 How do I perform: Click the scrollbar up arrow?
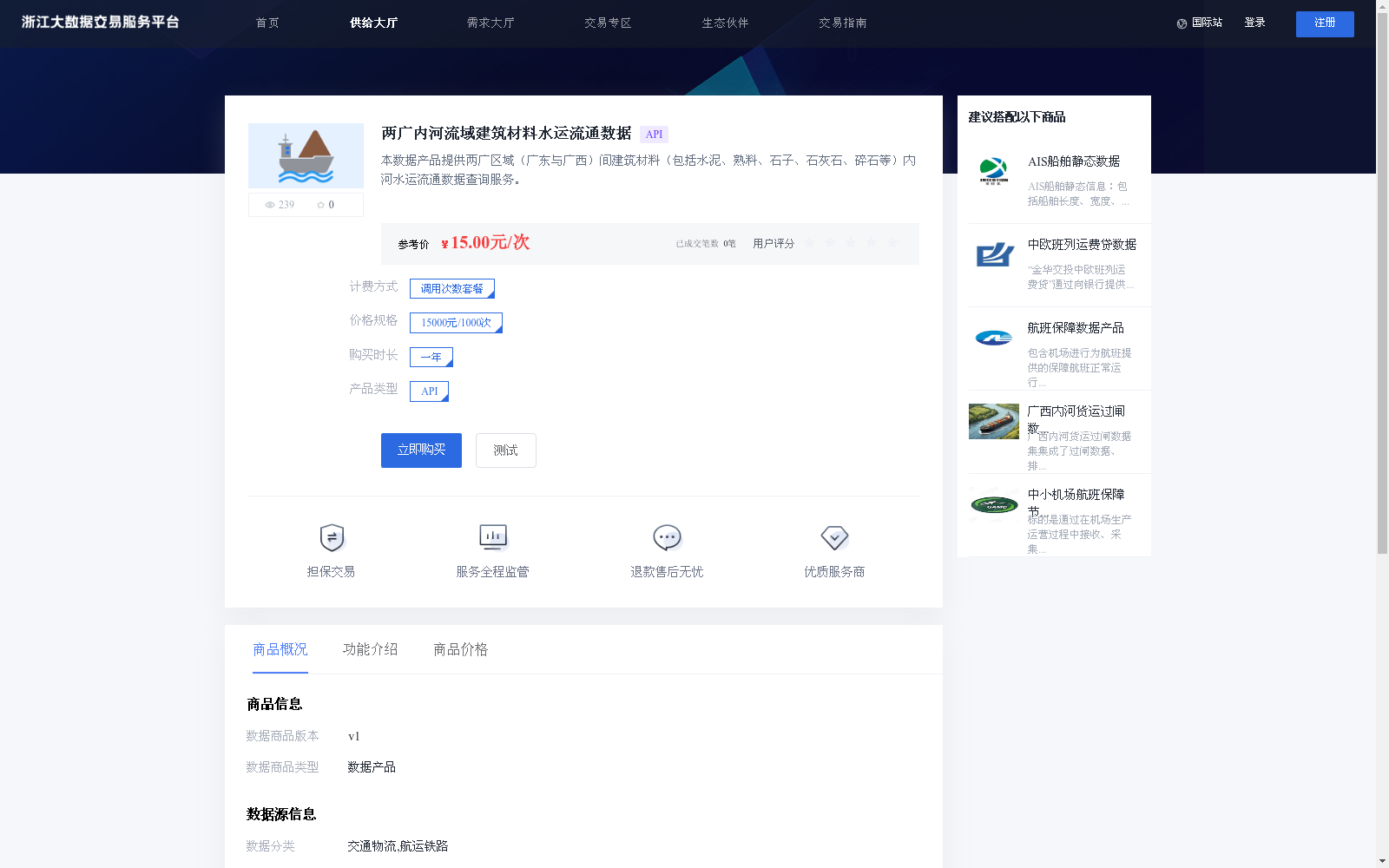coord(1382,5)
